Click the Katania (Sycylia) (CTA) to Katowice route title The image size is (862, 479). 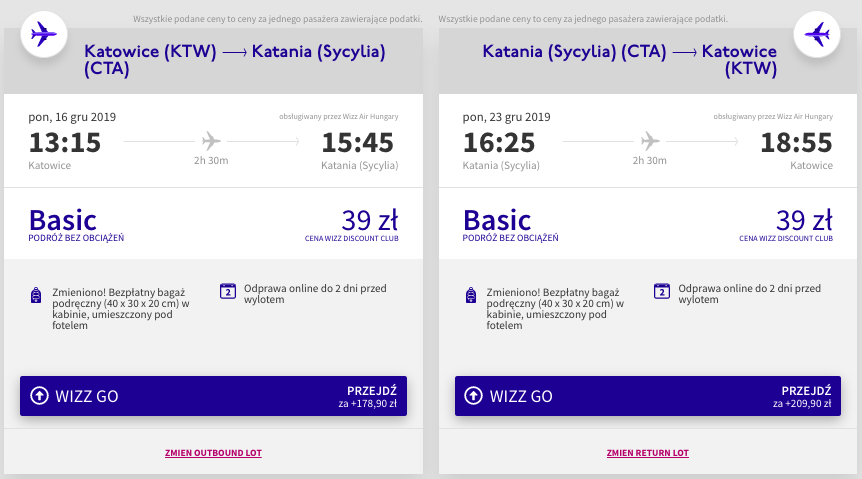(x=629, y=59)
